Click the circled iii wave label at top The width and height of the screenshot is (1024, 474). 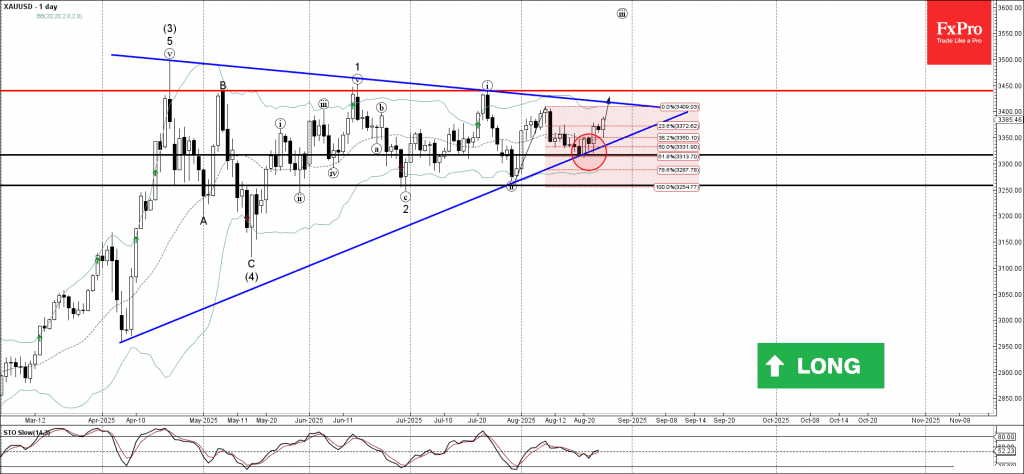point(621,14)
